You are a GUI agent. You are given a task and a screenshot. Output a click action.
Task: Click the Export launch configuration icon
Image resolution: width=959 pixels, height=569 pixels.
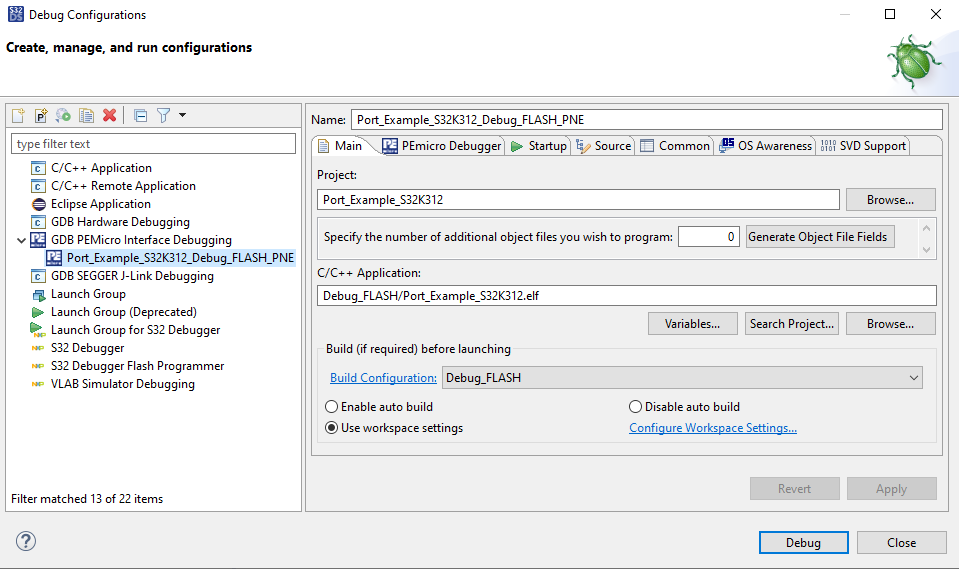[x=63, y=116]
